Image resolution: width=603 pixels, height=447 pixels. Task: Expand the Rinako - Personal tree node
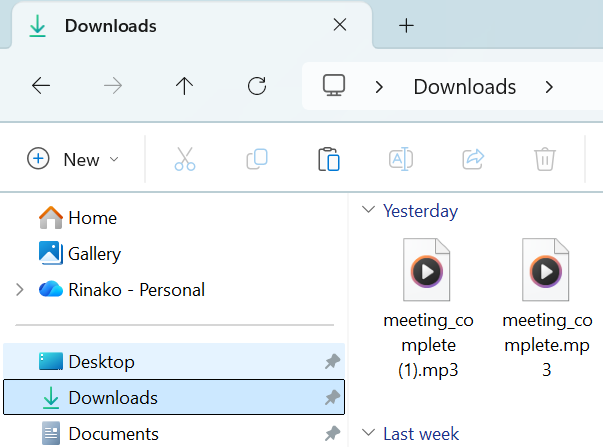tap(19, 290)
